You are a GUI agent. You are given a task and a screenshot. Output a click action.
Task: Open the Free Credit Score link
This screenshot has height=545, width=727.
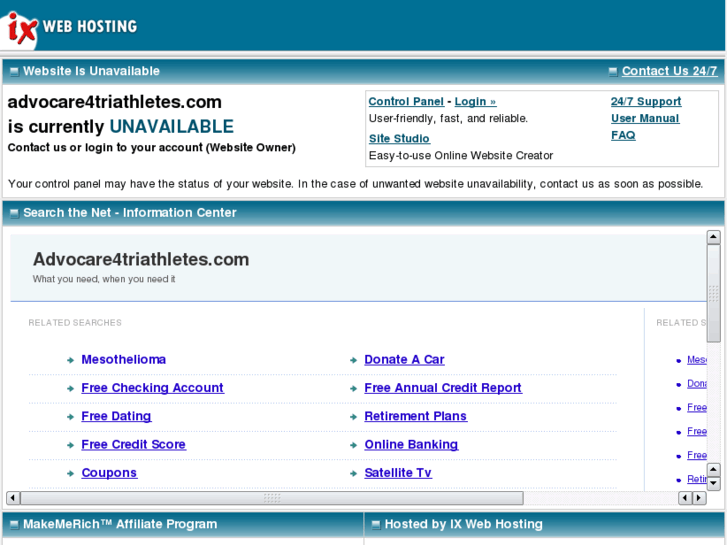tap(134, 444)
